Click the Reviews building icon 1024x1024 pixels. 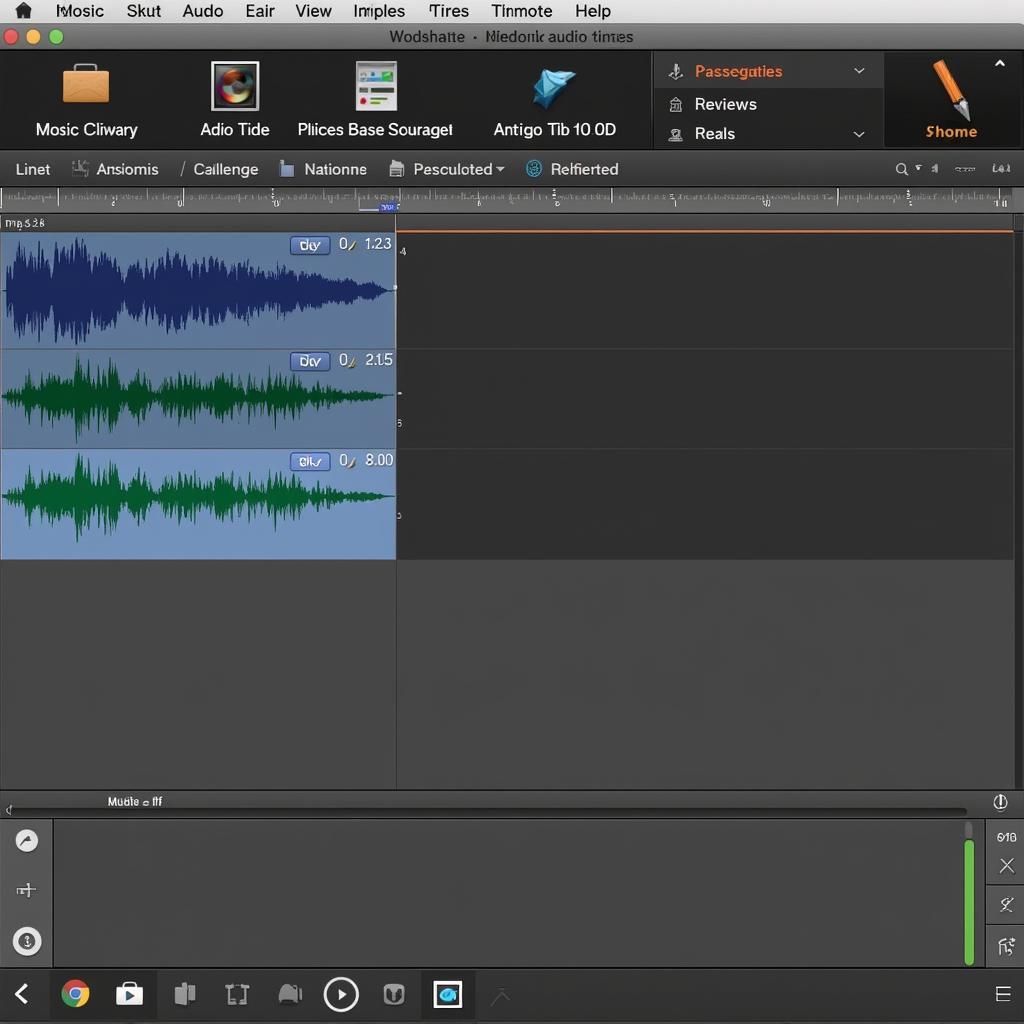click(x=676, y=104)
